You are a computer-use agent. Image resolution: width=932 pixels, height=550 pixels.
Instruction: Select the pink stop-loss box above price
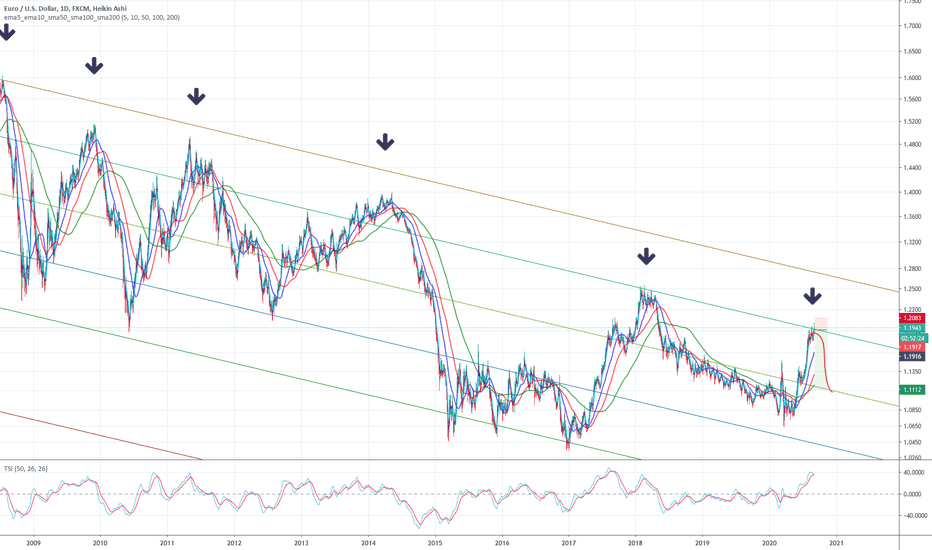pos(821,323)
